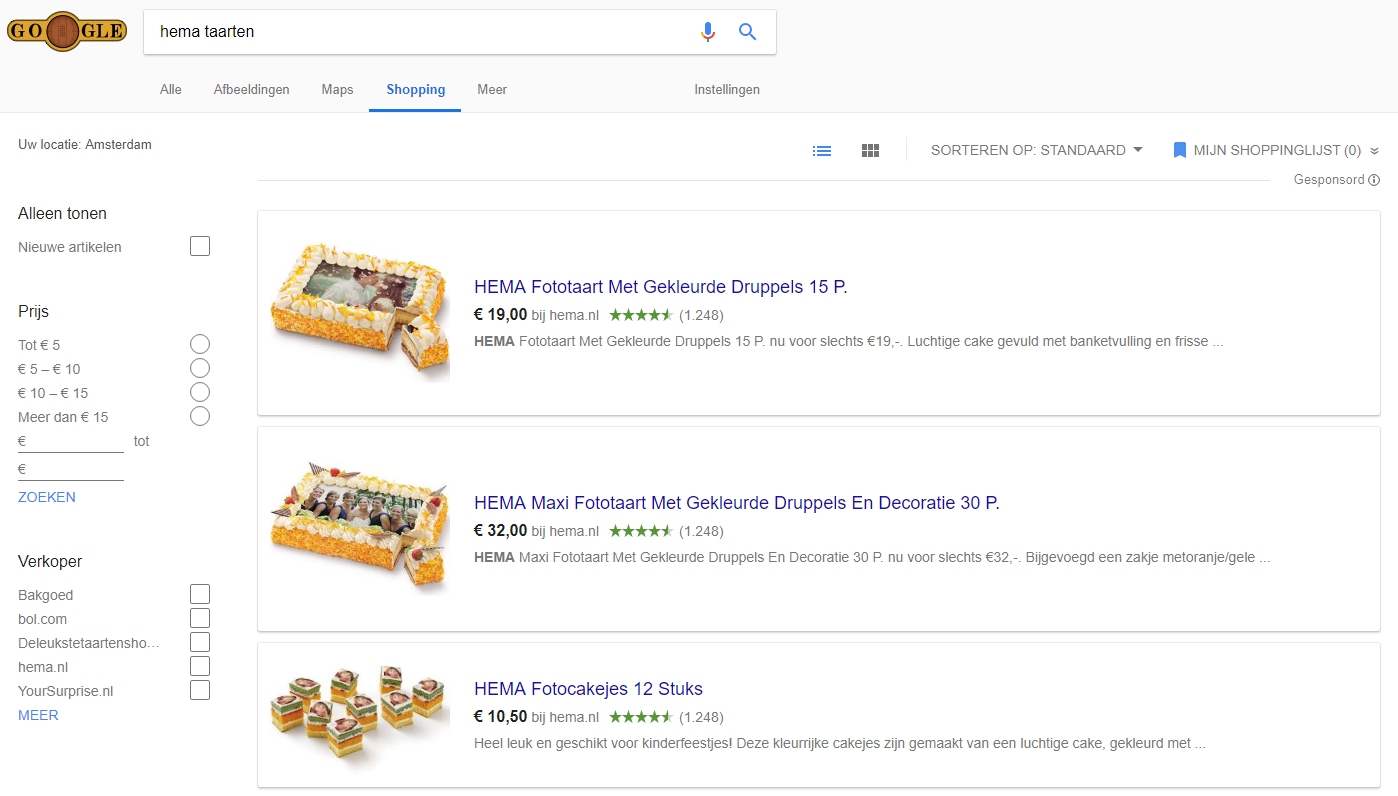Click the ZOEKEN price filter link
This screenshot has height=796, width=1398.
pos(47,497)
